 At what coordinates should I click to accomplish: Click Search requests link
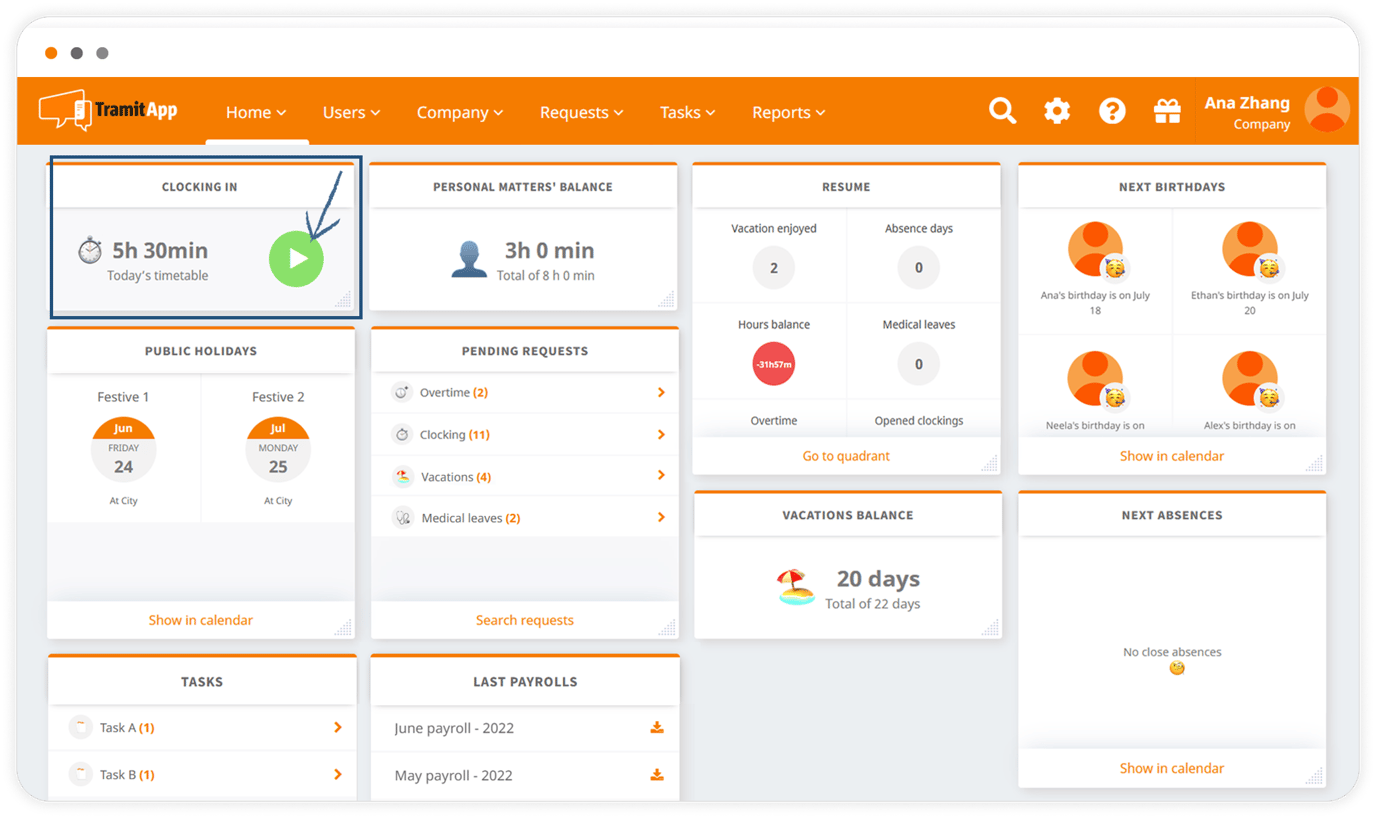(524, 620)
